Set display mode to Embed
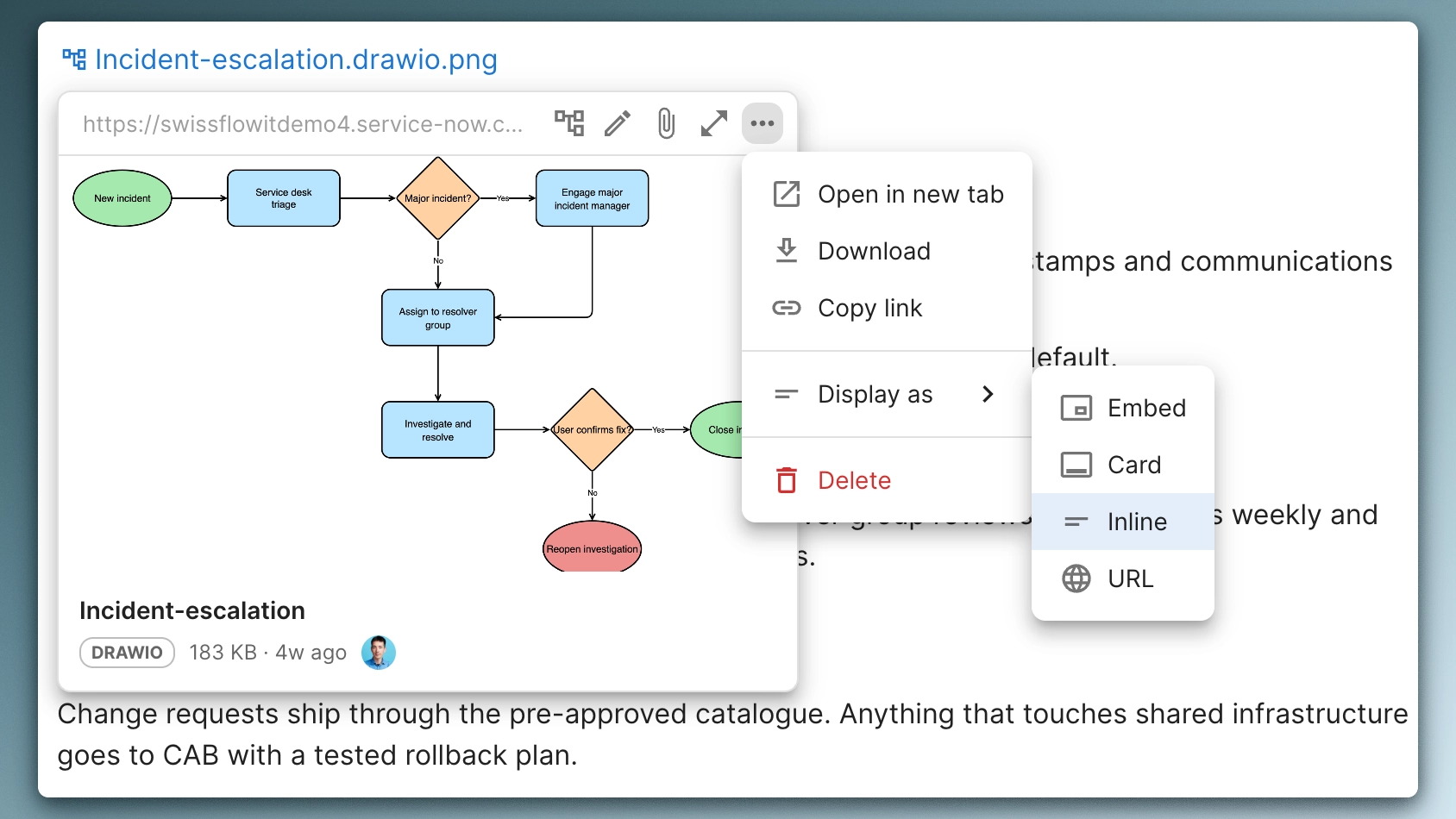The image size is (1456, 819). (x=1123, y=408)
